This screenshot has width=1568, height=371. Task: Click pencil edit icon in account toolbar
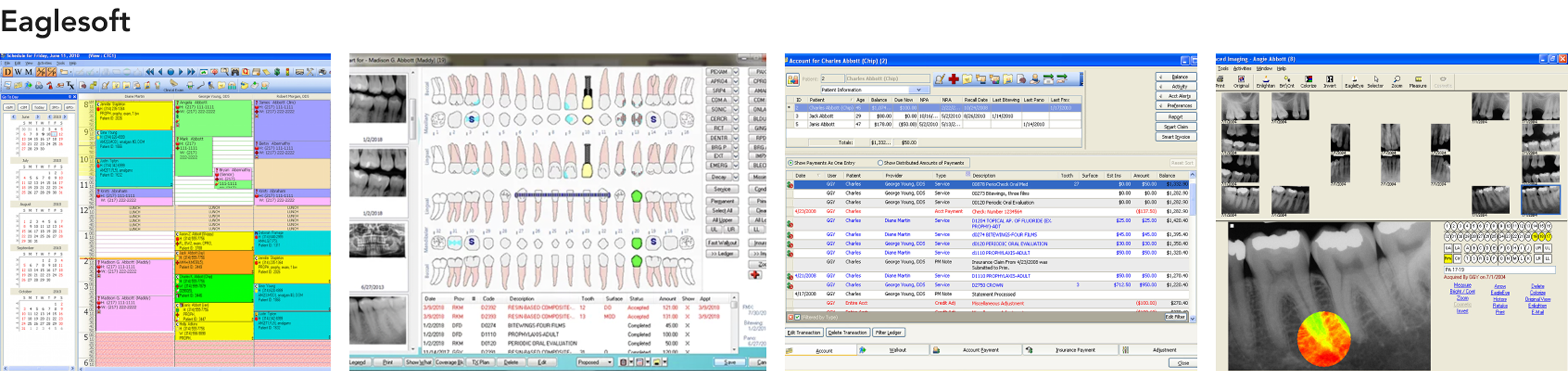point(940,79)
